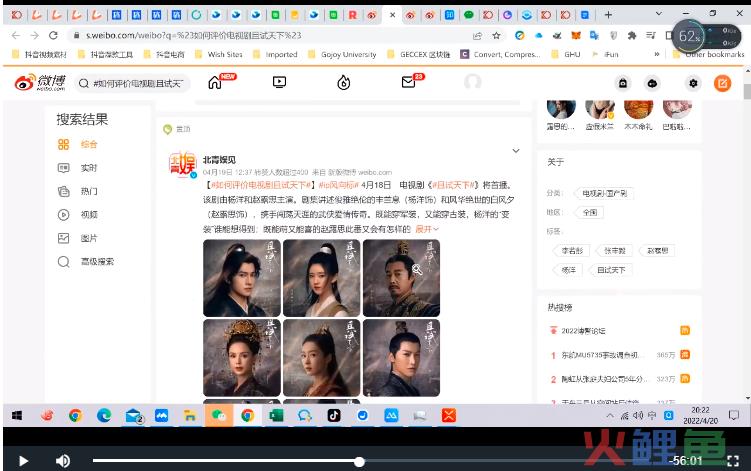The width and height of the screenshot is (751, 471).
Task: Compose a new post with orange button
Action: (722, 83)
